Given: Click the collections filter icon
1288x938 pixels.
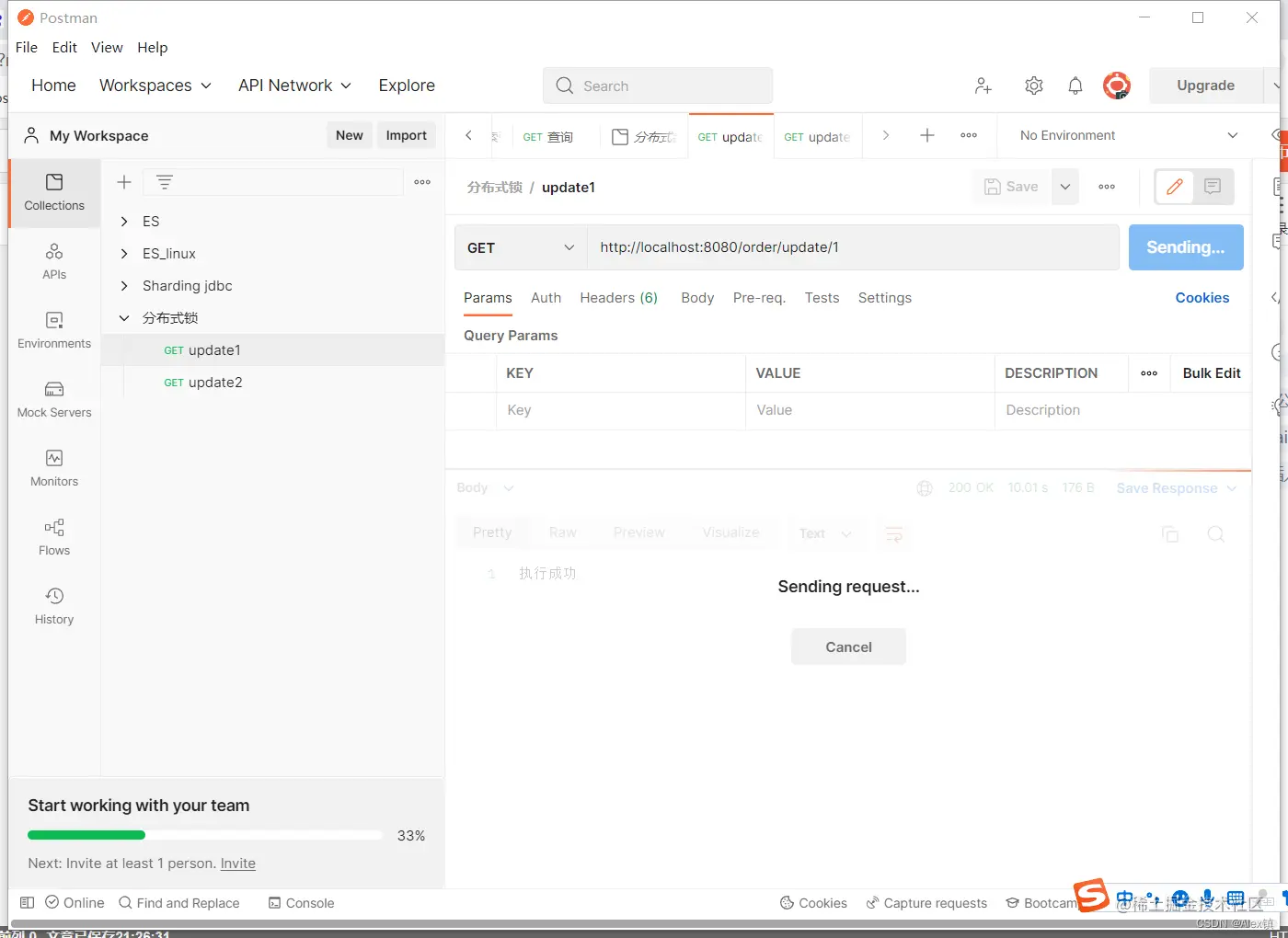Looking at the screenshot, I should pyautogui.click(x=165, y=182).
